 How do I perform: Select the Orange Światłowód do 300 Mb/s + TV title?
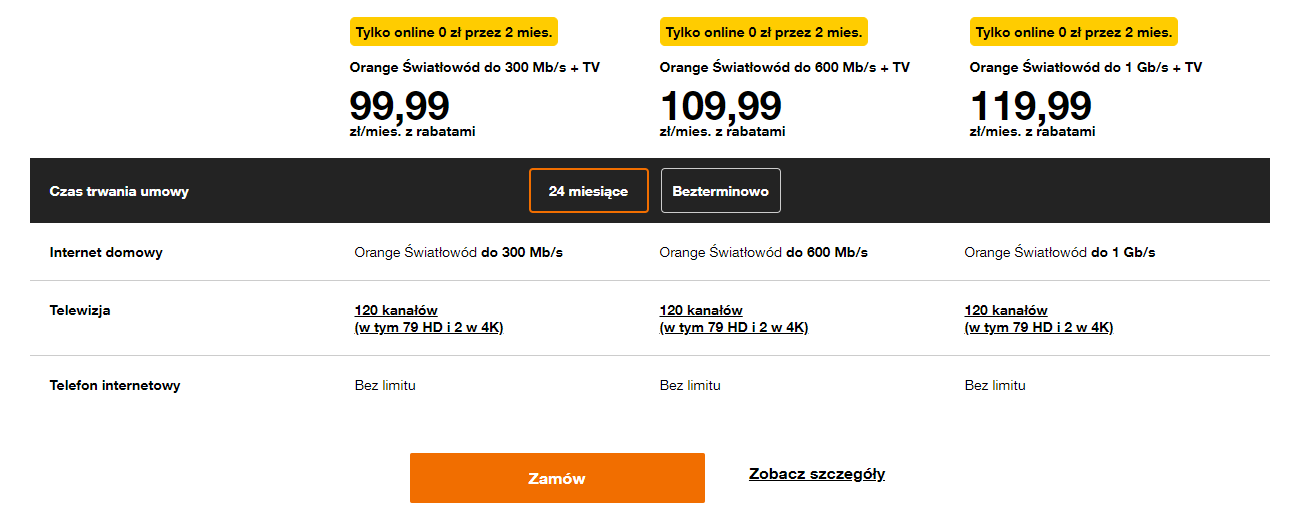click(x=475, y=68)
